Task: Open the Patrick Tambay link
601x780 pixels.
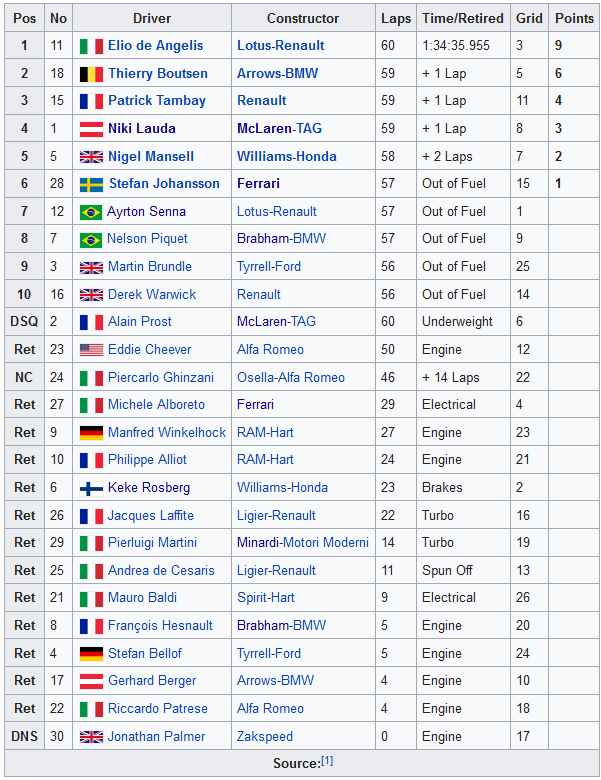Action: [157, 101]
